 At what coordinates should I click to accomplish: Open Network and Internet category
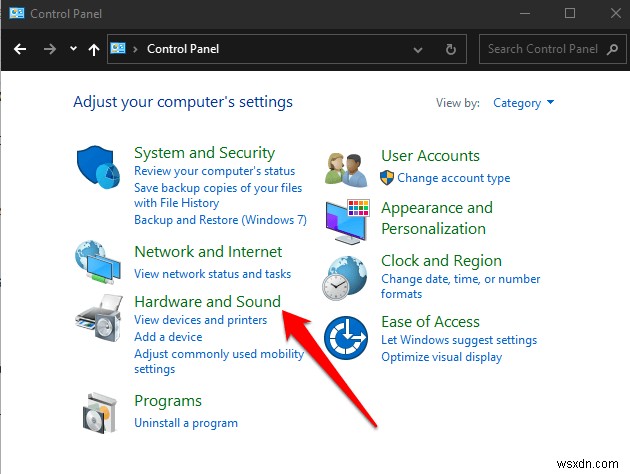[208, 252]
